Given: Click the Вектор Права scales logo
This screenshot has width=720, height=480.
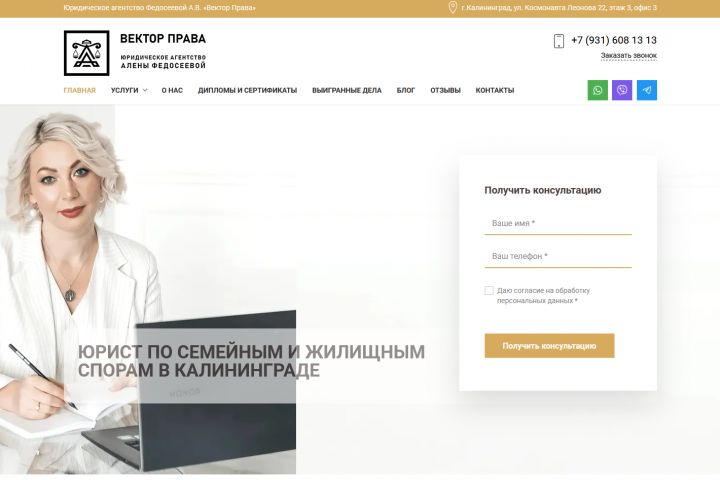Looking at the screenshot, I should 86,53.
